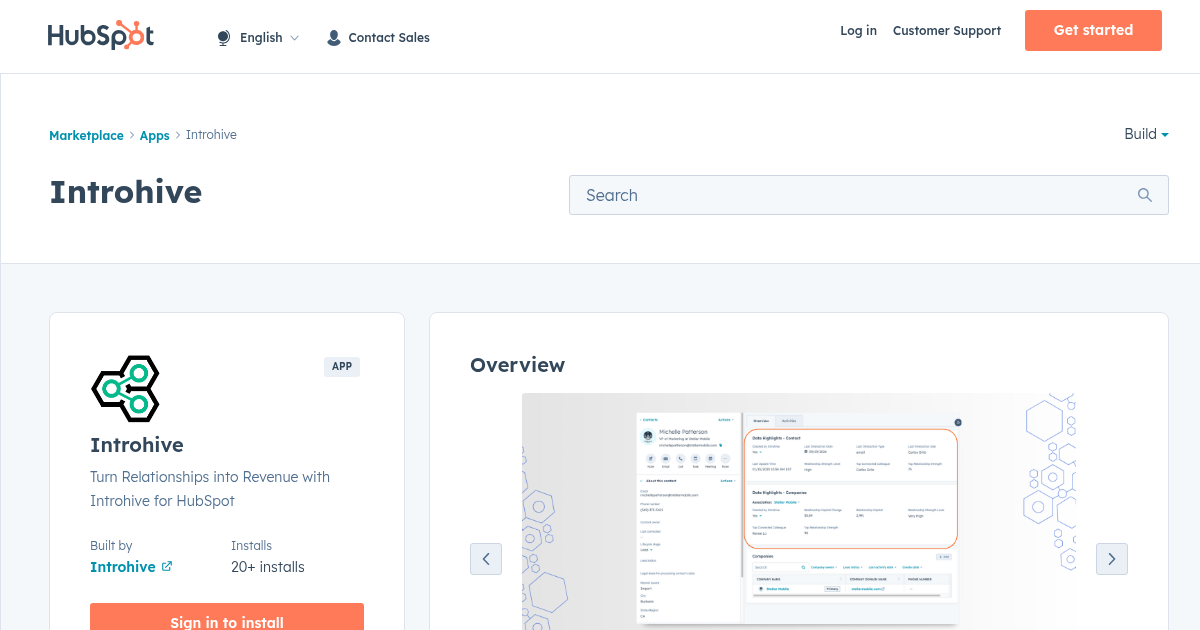Click the Introhive app logo

[125, 387]
